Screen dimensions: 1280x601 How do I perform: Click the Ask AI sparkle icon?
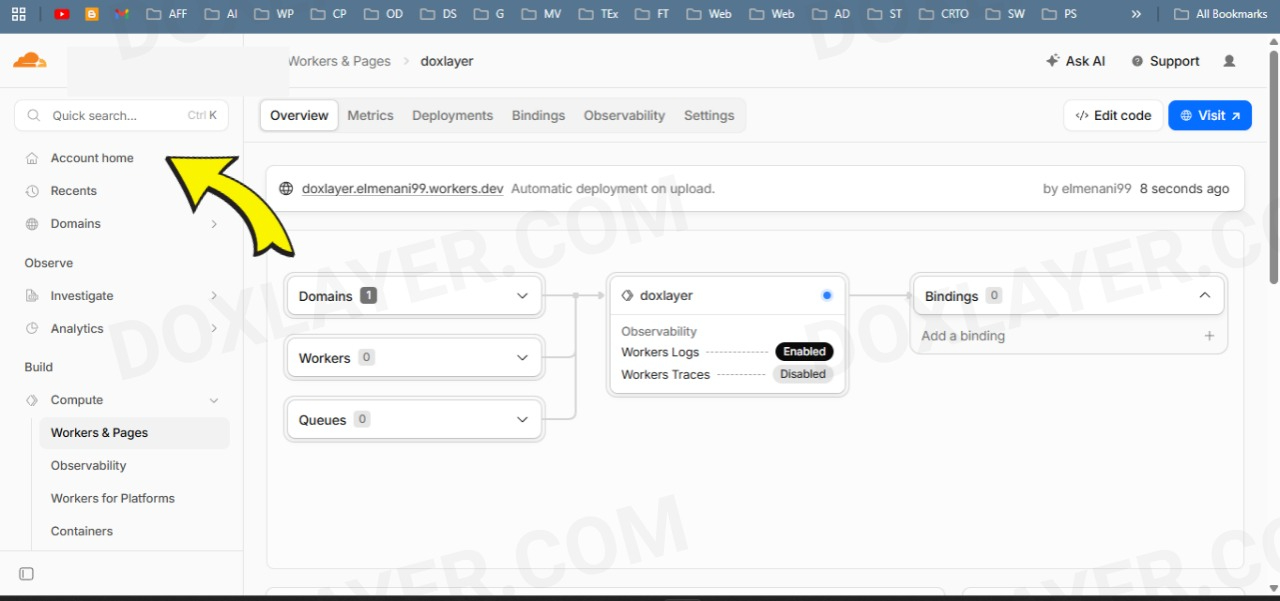click(1052, 61)
